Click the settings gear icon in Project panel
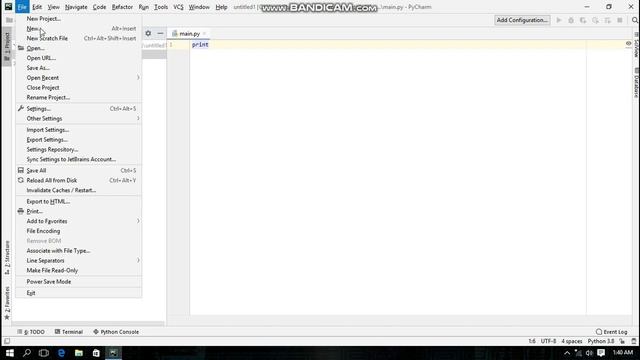The width and height of the screenshot is (640, 360). click(x=148, y=33)
